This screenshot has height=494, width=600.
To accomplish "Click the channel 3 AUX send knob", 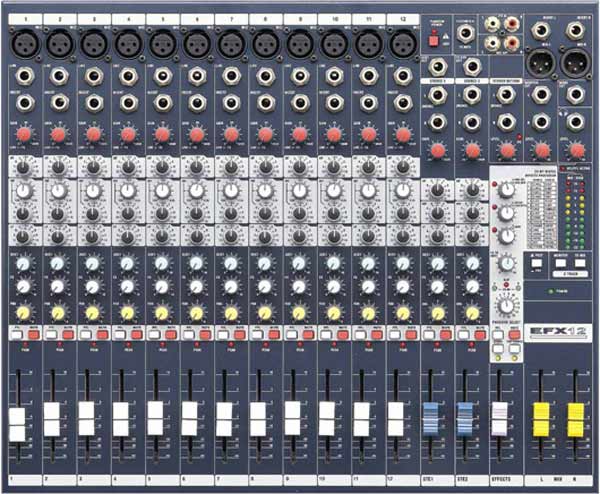I will coord(93,264).
